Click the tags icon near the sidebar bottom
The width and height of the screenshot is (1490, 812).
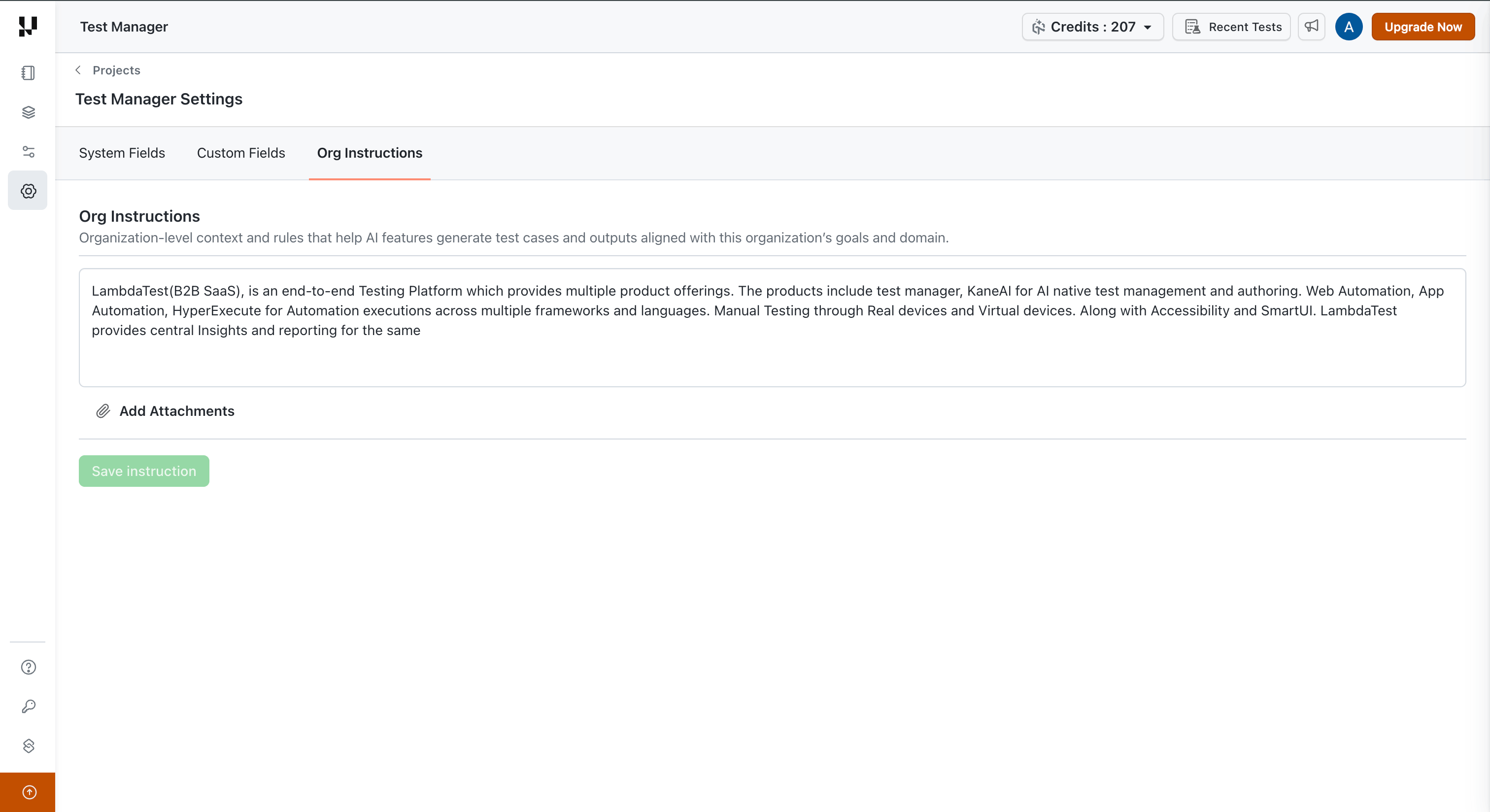click(28, 746)
